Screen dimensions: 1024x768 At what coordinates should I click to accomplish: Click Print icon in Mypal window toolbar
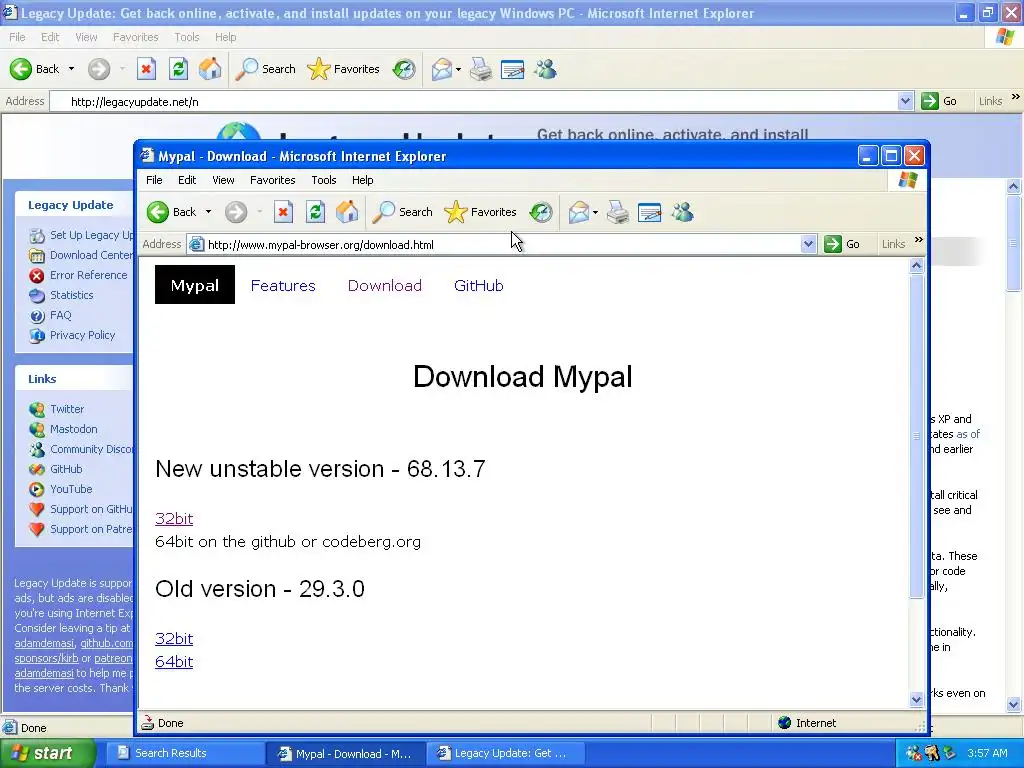617,212
